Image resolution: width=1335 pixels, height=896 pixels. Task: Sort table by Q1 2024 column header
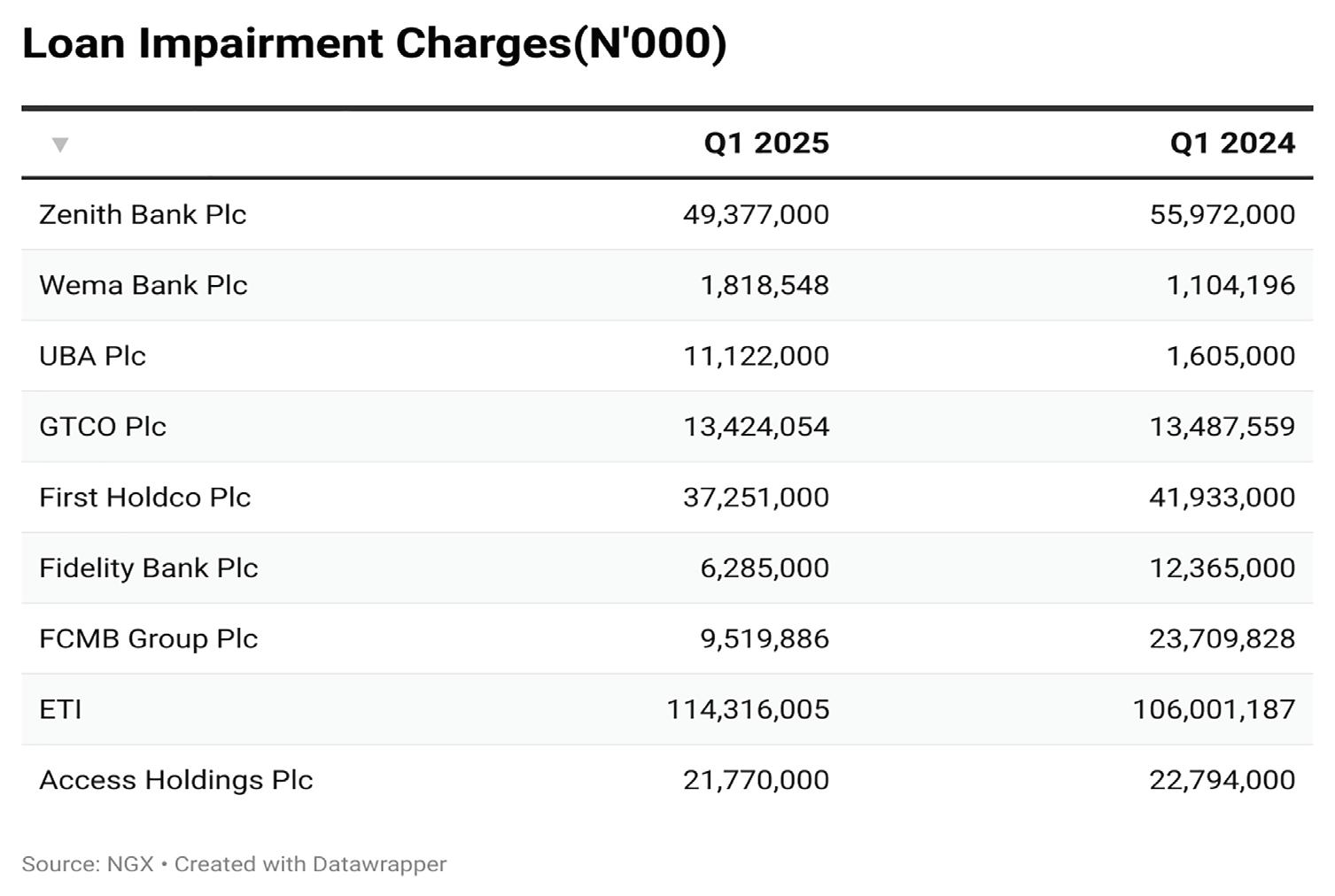[1232, 143]
